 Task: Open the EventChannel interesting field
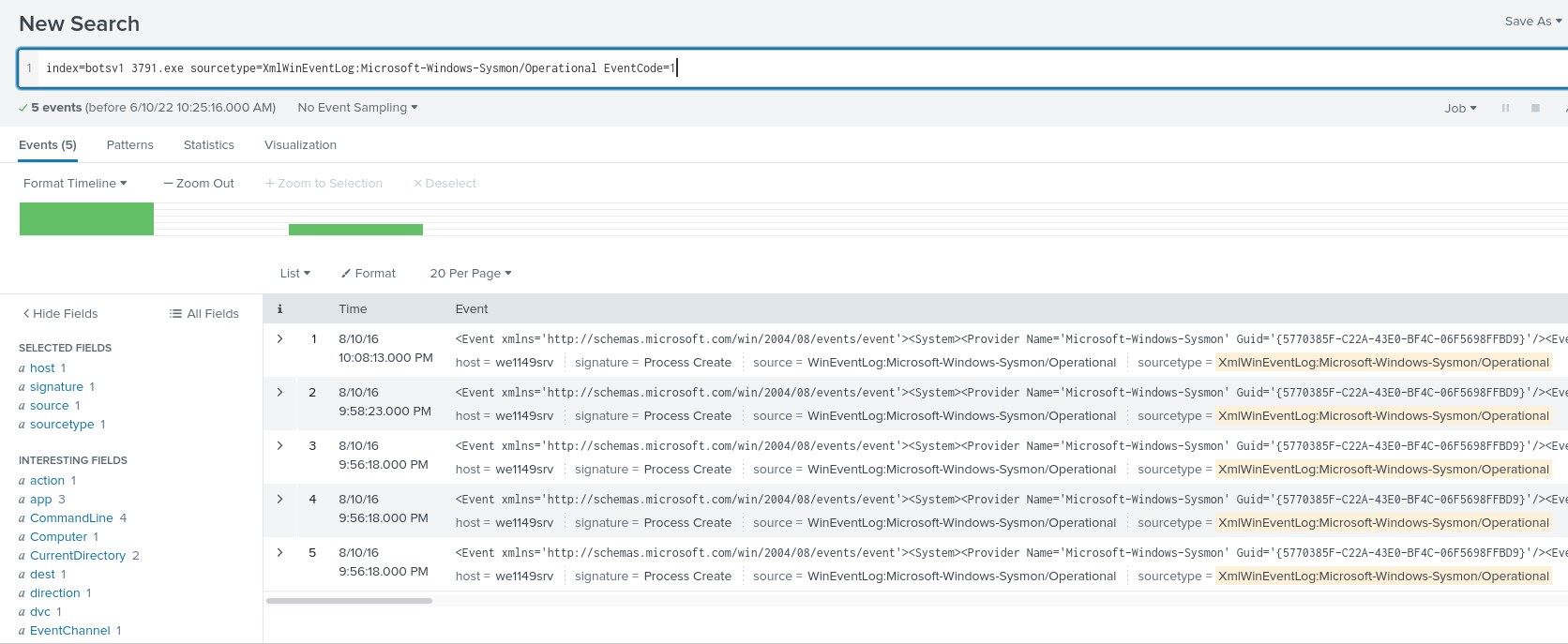point(70,630)
